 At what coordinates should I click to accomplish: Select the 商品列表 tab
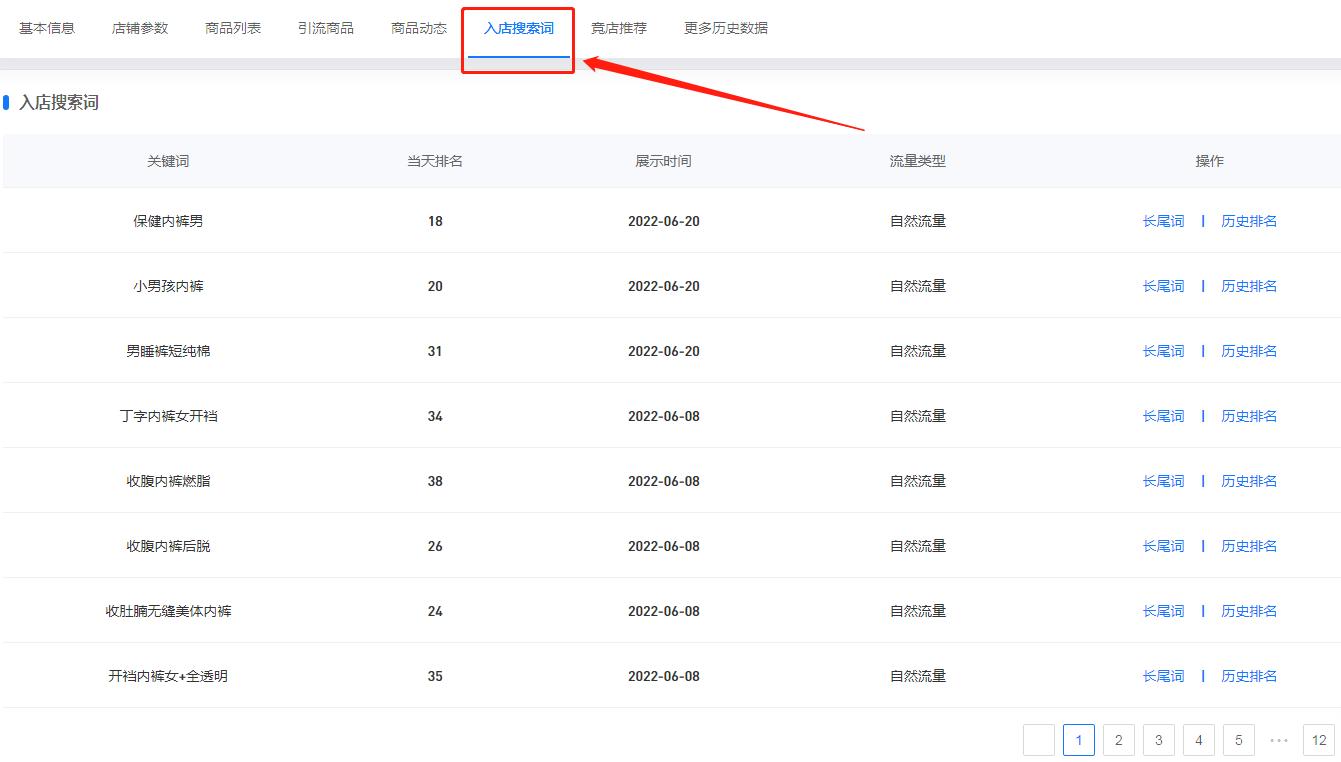point(233,28)
